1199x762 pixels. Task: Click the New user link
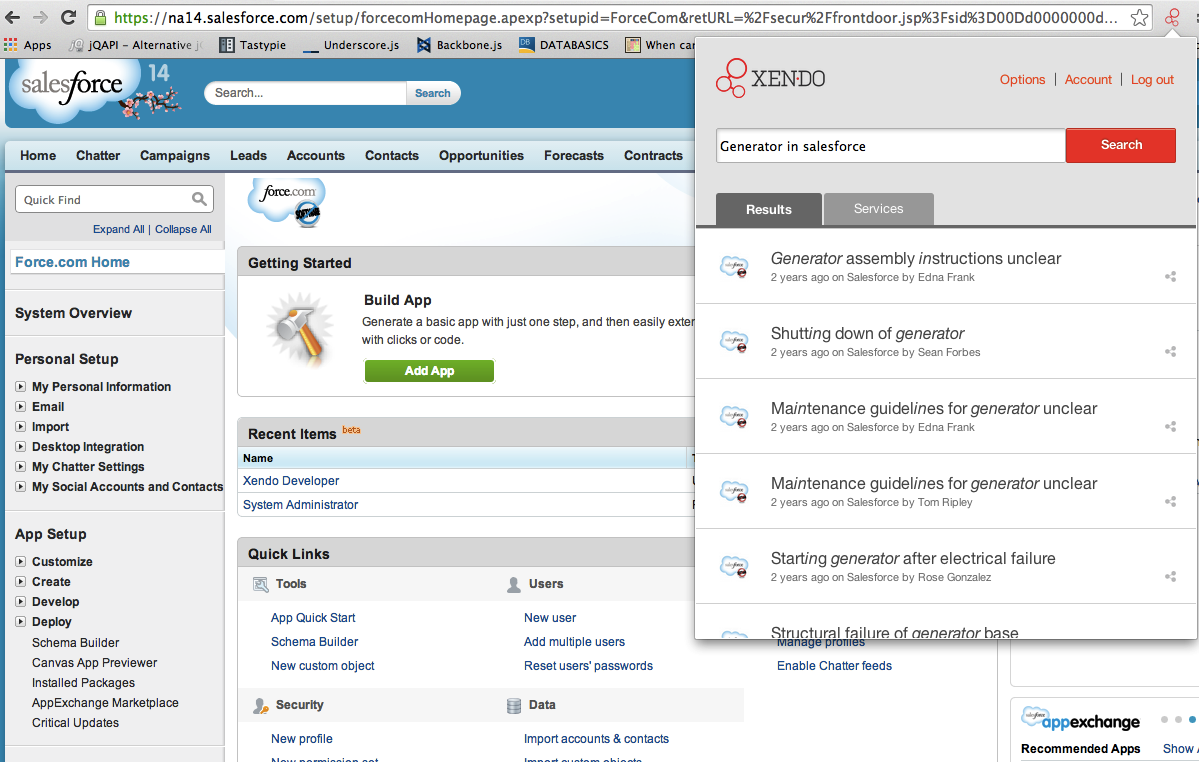tap(550, 618)
